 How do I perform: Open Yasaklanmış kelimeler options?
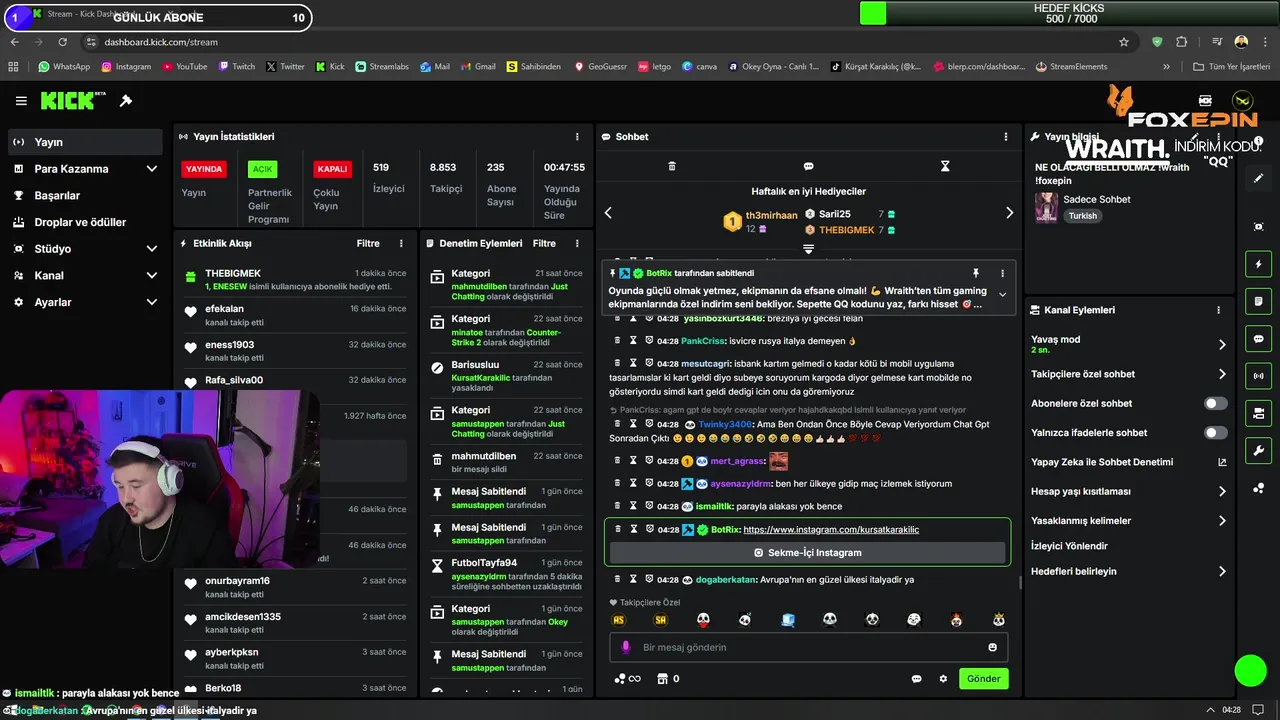pyautogui.click(x=1222, y=521)
